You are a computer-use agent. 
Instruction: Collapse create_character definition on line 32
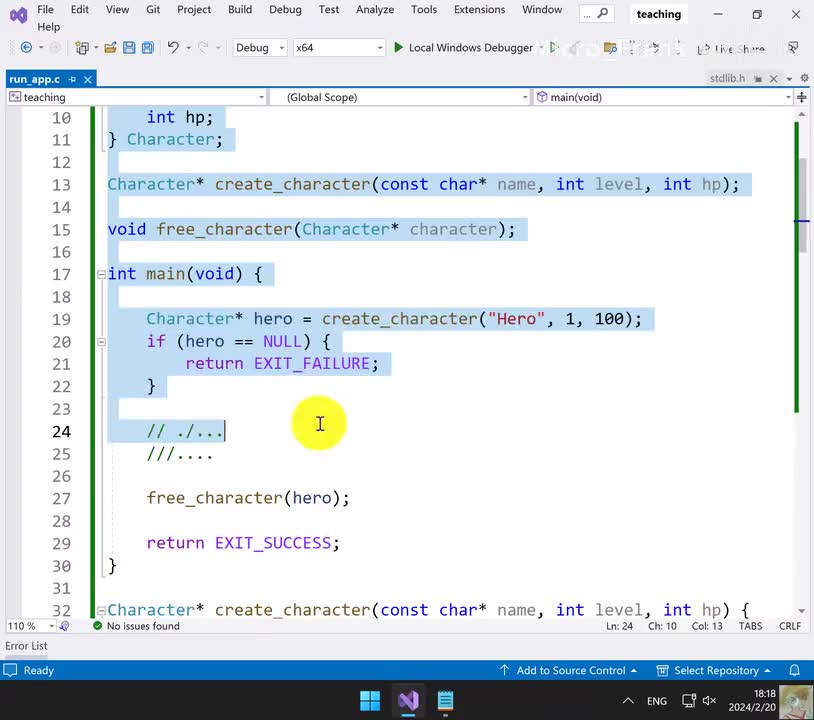(x=102, y=610)
